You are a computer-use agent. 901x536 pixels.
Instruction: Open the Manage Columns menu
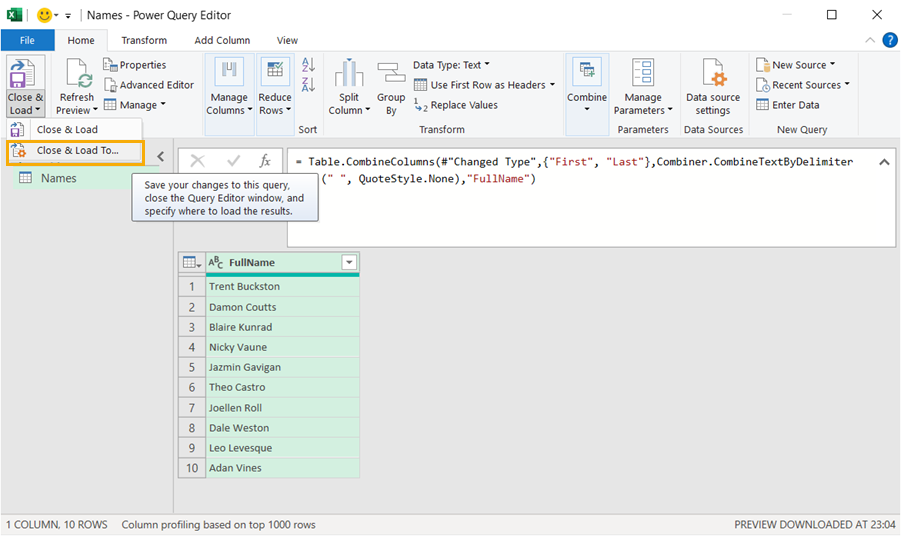click(x=229, y=86)
